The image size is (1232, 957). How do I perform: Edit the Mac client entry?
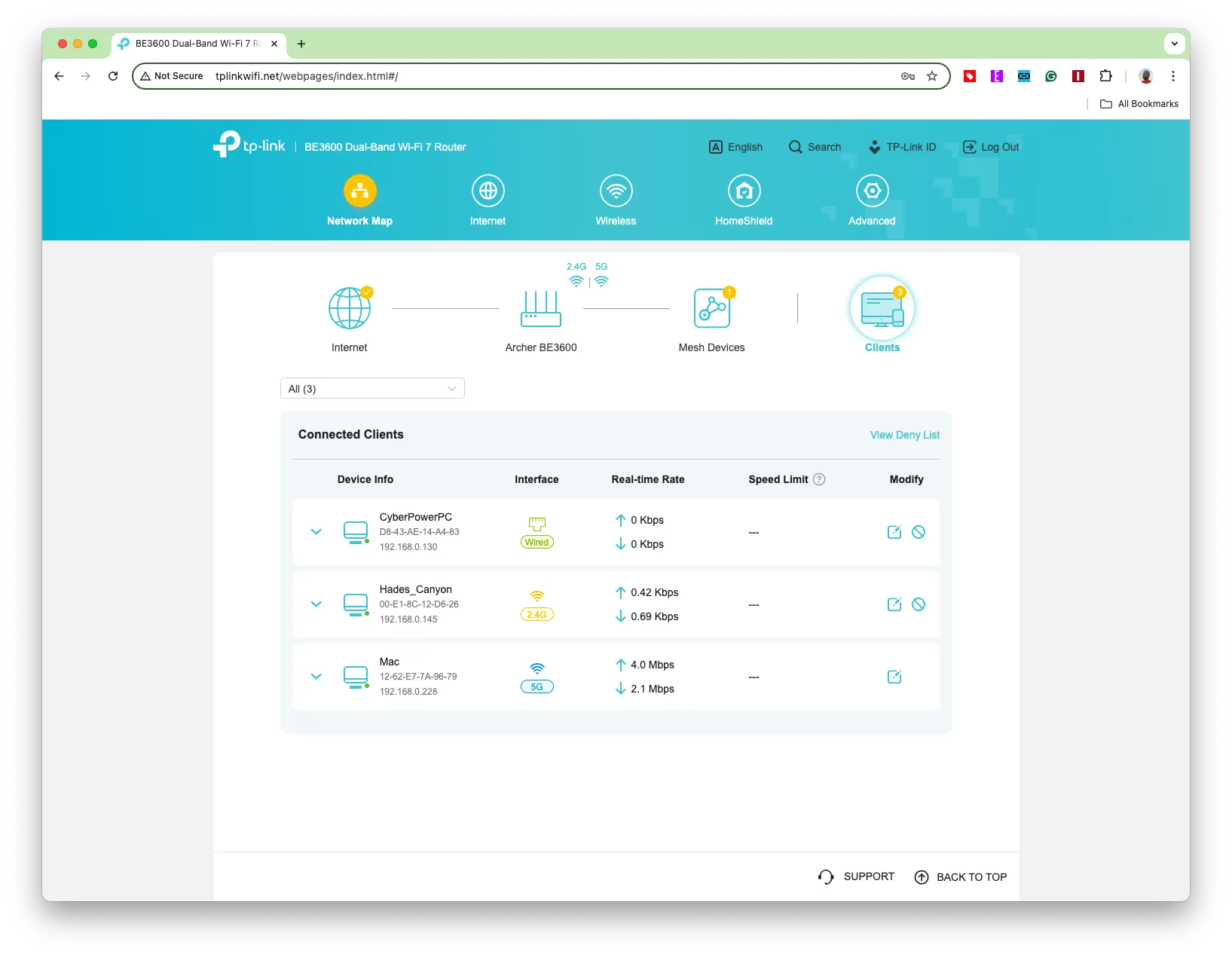coord(894,677)
